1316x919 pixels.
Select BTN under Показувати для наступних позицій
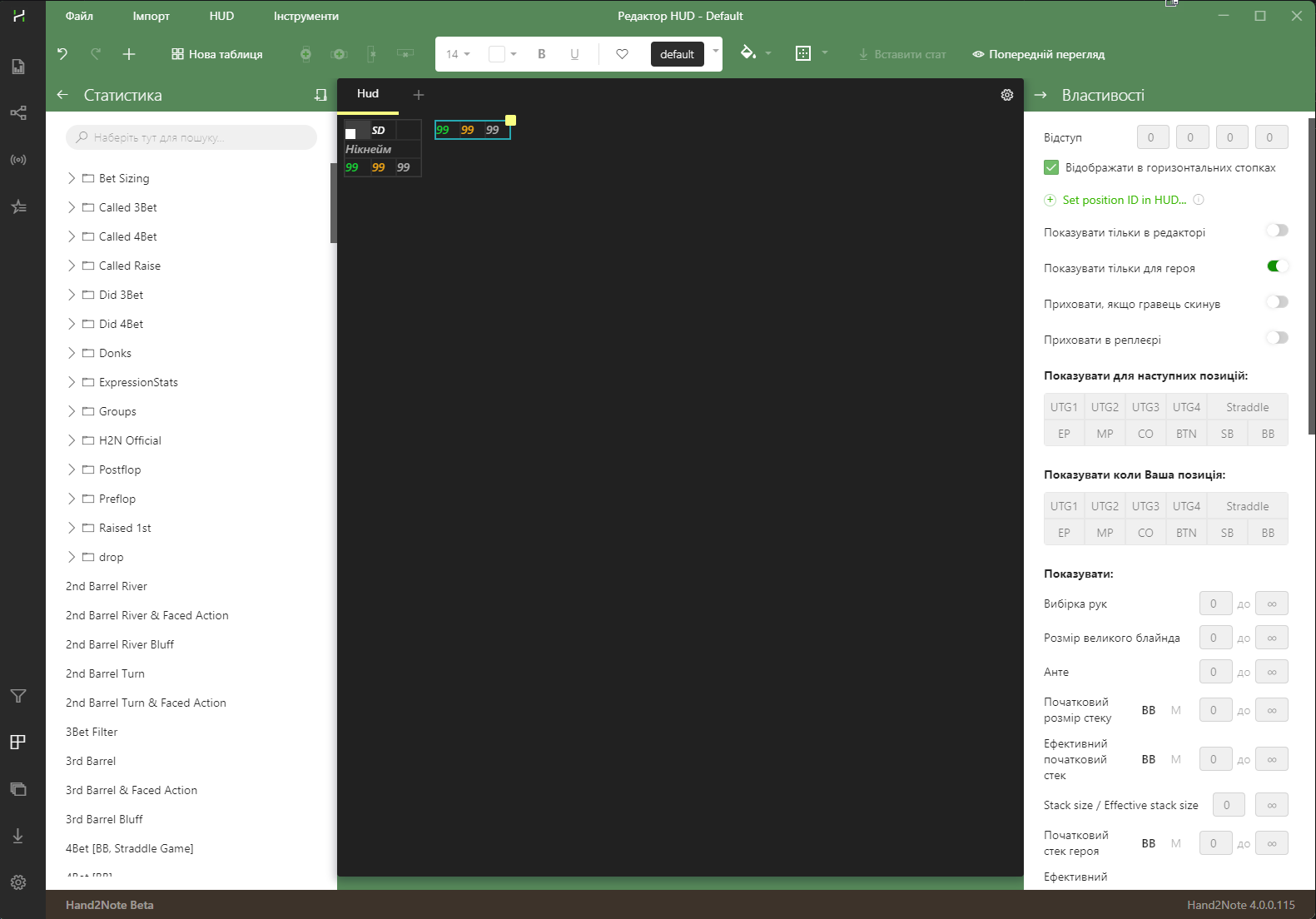1186,434
